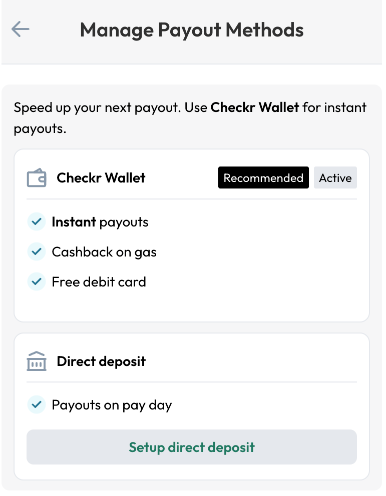Image resolution: width=386 pixels, height=496 pixels.
Task: Click the Instant payouts text
Action: coord(100,222)
